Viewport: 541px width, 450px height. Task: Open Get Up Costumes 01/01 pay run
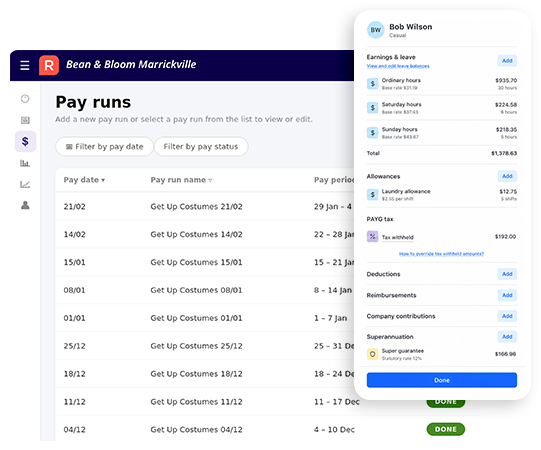[196, 318]
